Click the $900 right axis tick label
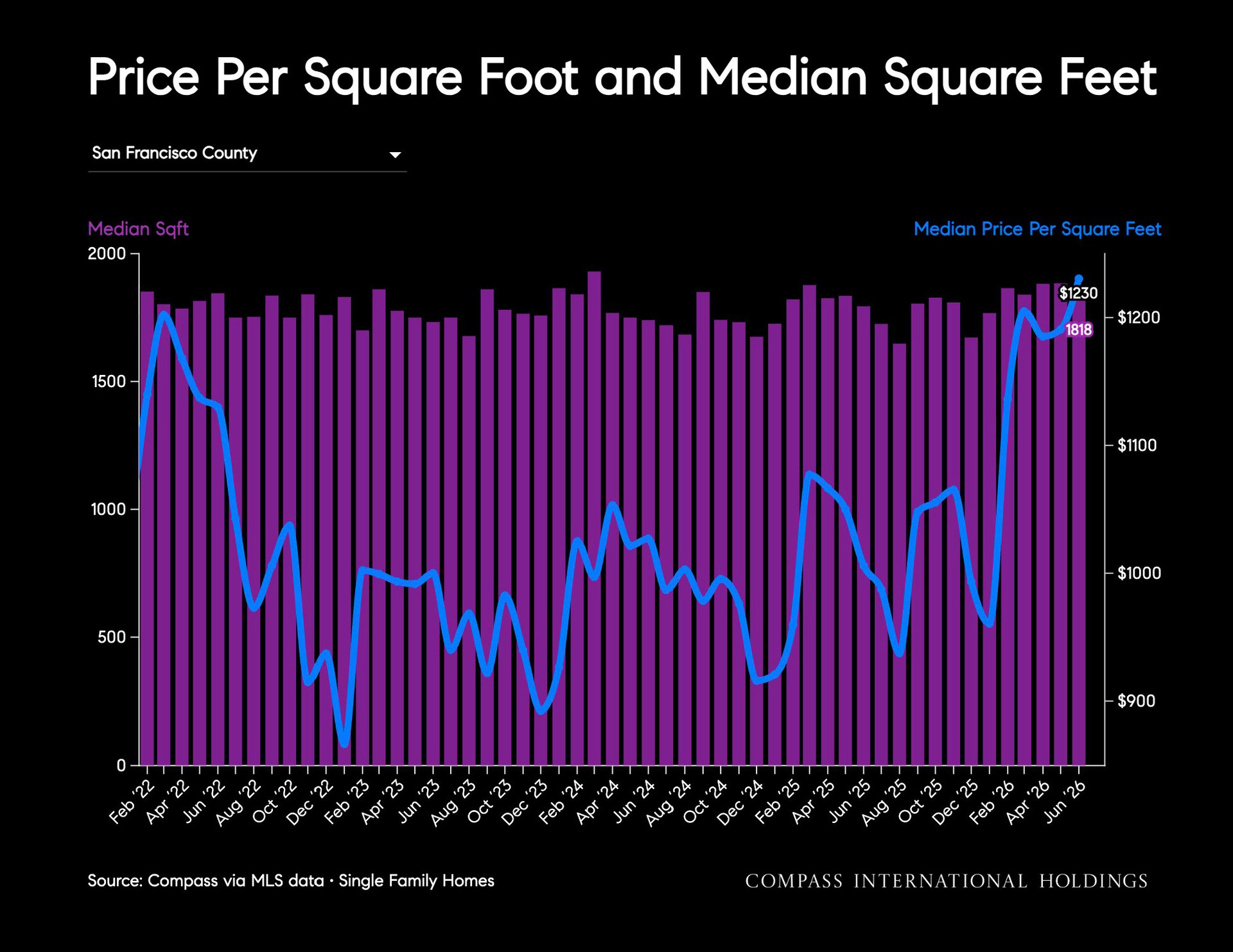Image resolution: width=1233 pixels, height=952 pixels. point(1136,701)
